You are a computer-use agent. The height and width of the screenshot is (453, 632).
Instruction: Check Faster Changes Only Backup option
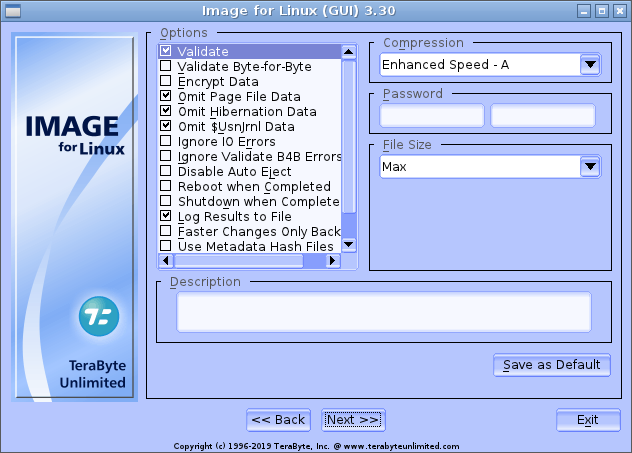point(165,231)
